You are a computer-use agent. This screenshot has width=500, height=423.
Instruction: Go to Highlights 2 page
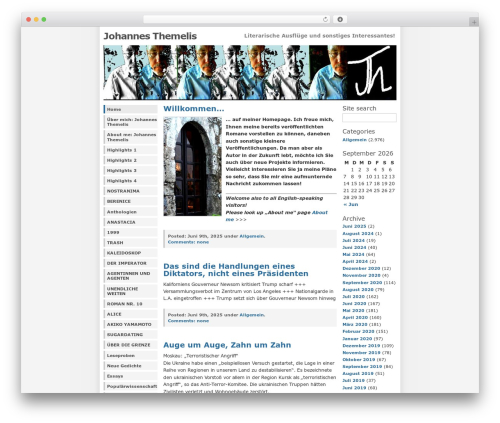click(x=131, y=160)
